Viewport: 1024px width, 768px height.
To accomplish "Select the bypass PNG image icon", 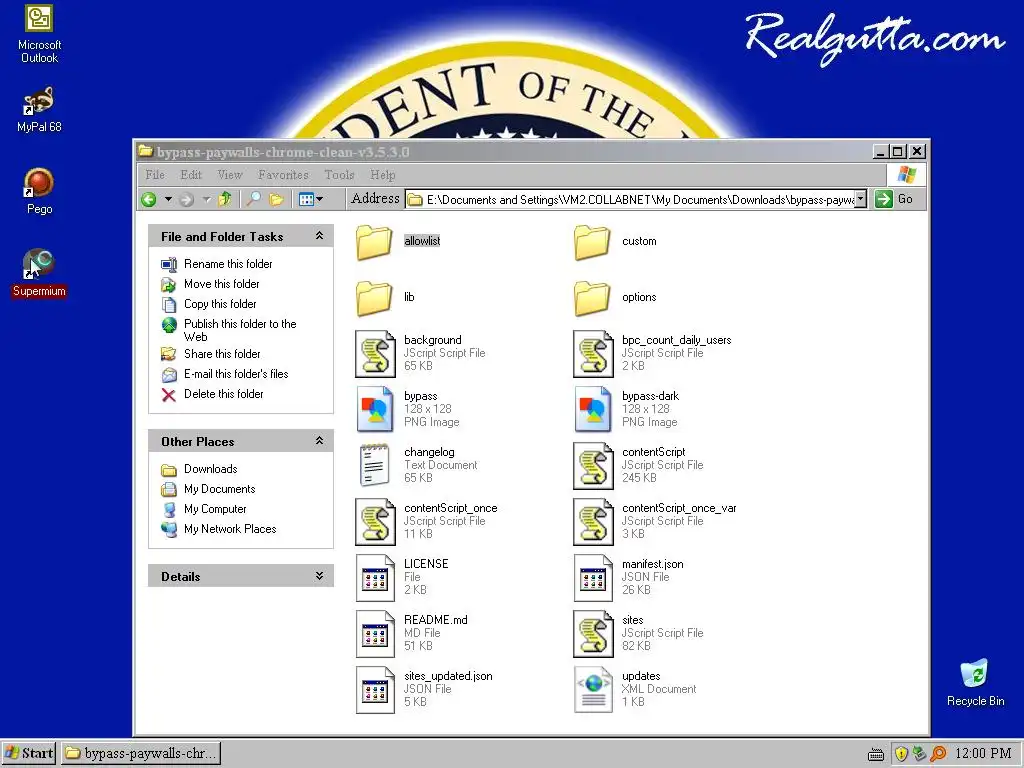I will pos(376,410).
